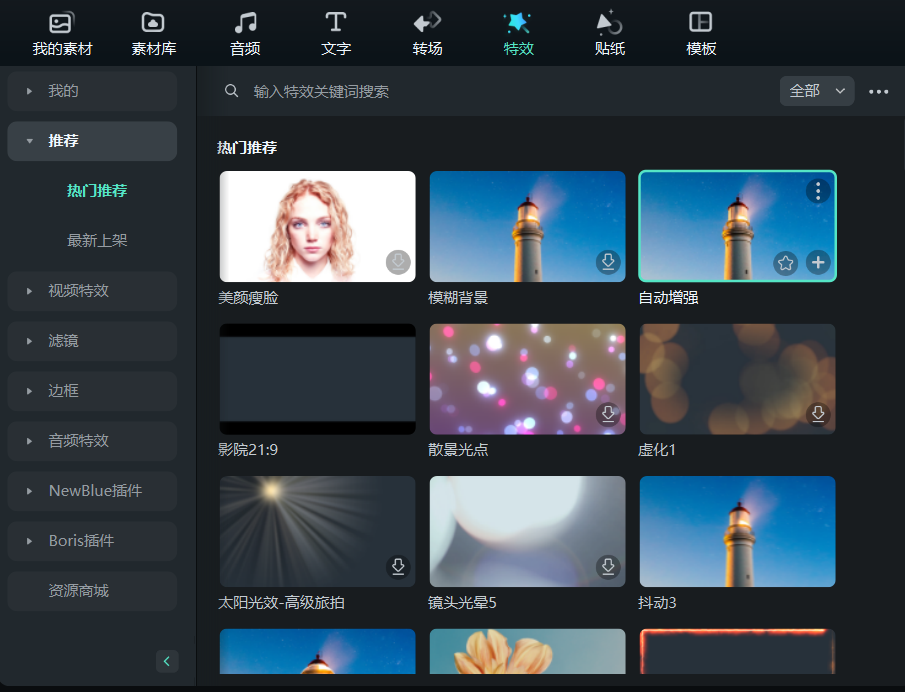Viewport: 905px width, 692px height.
Task: Open the 全部 filter dropdown
Action: click(817, 91)
